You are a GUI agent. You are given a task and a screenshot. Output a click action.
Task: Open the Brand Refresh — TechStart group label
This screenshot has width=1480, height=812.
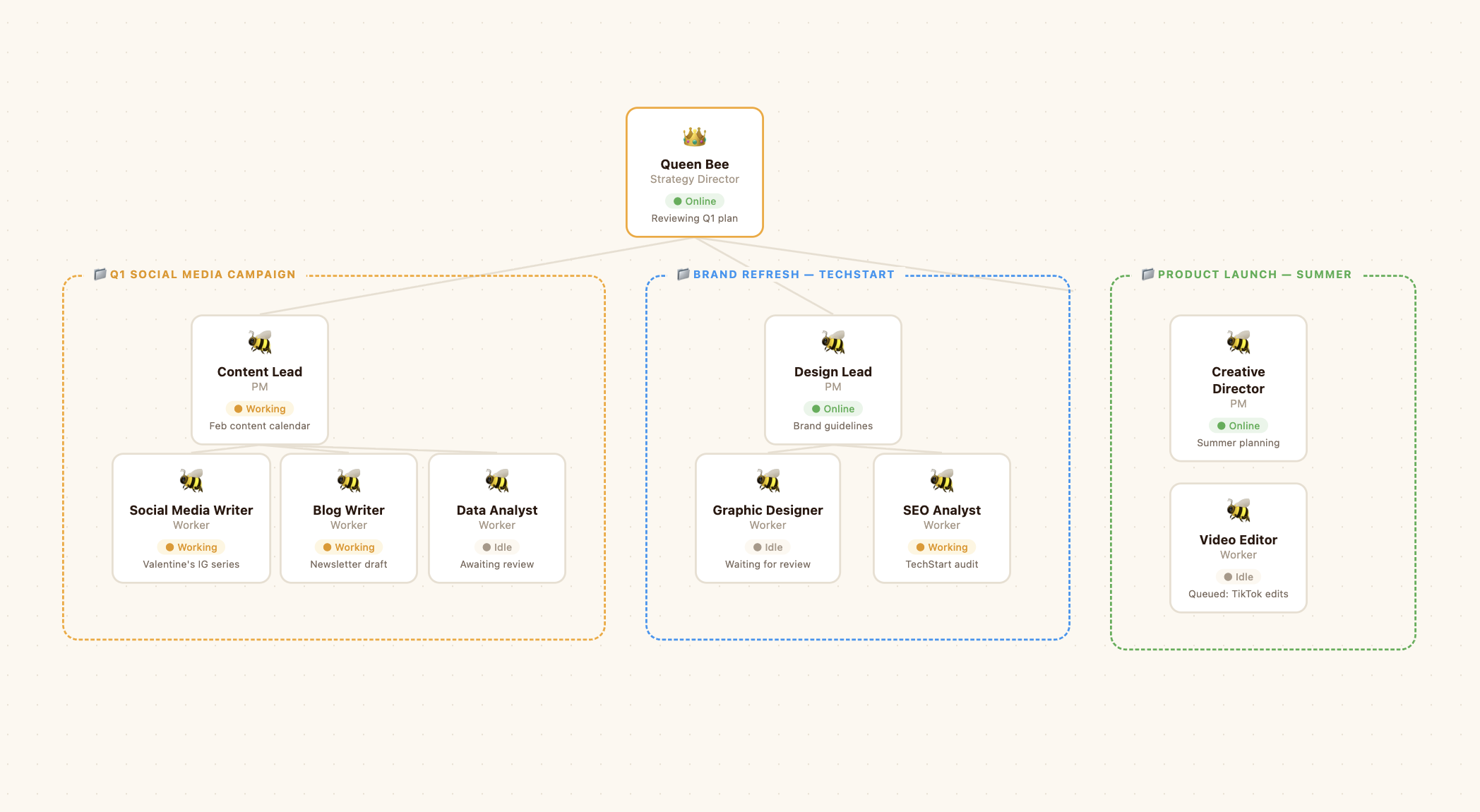click(793, 275)
